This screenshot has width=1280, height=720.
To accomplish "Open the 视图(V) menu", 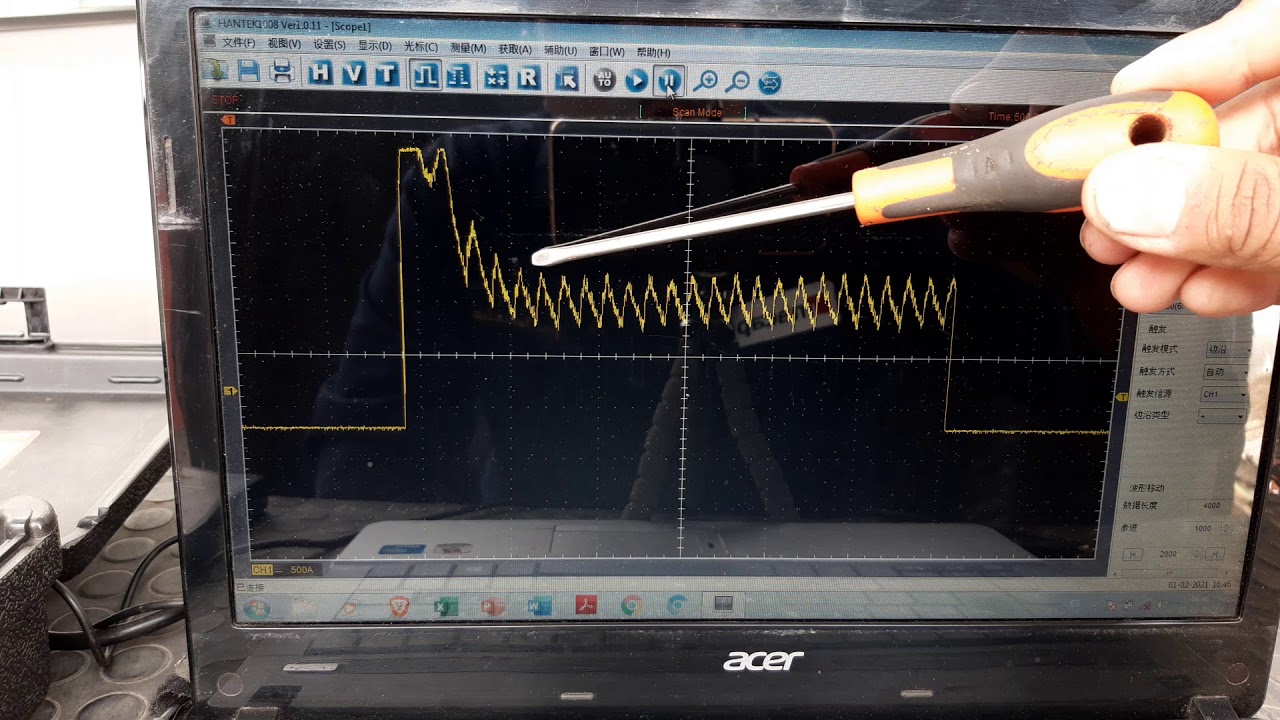I will 284,44.
